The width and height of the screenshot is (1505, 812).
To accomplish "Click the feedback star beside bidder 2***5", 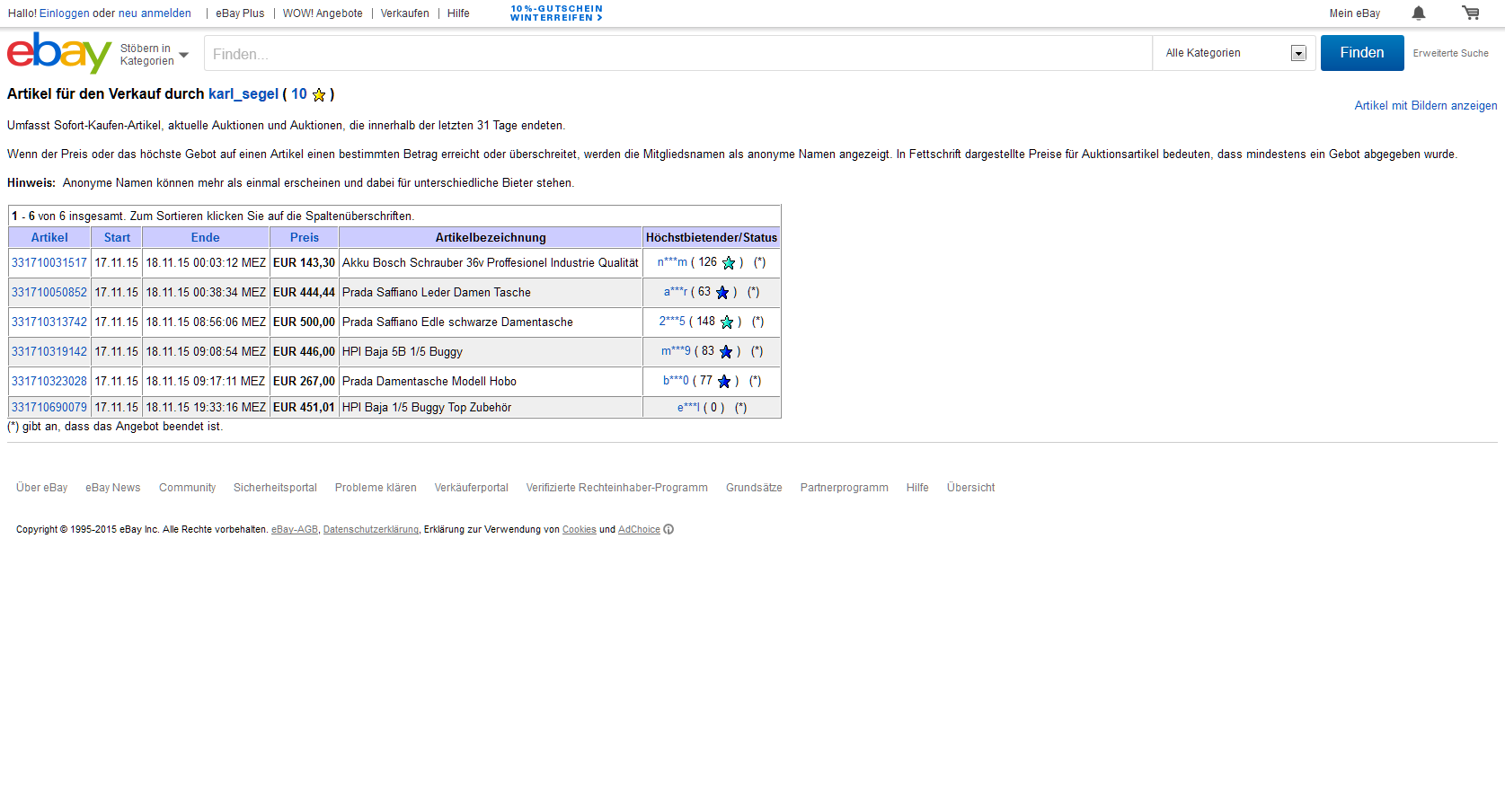I will pos(727,322).
